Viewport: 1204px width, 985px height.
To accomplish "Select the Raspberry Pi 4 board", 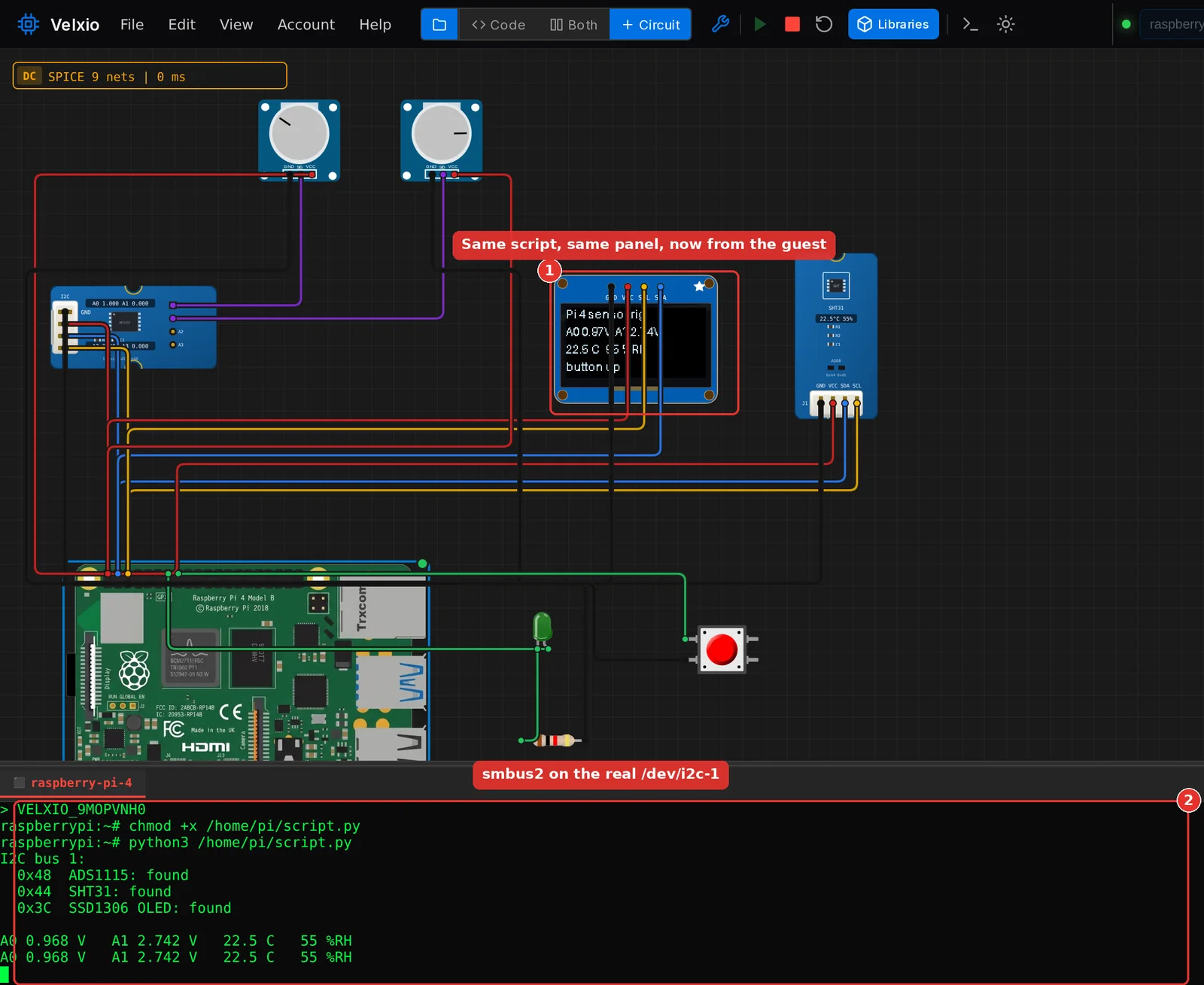I will click(247, 662).
